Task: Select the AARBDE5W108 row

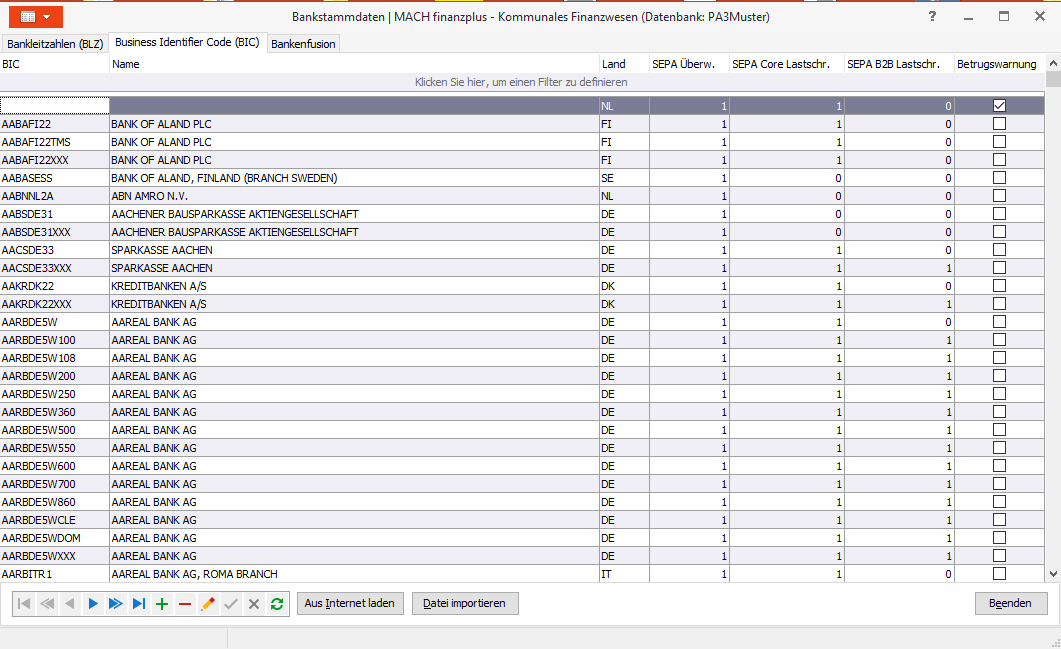Action: coord(522,358)
